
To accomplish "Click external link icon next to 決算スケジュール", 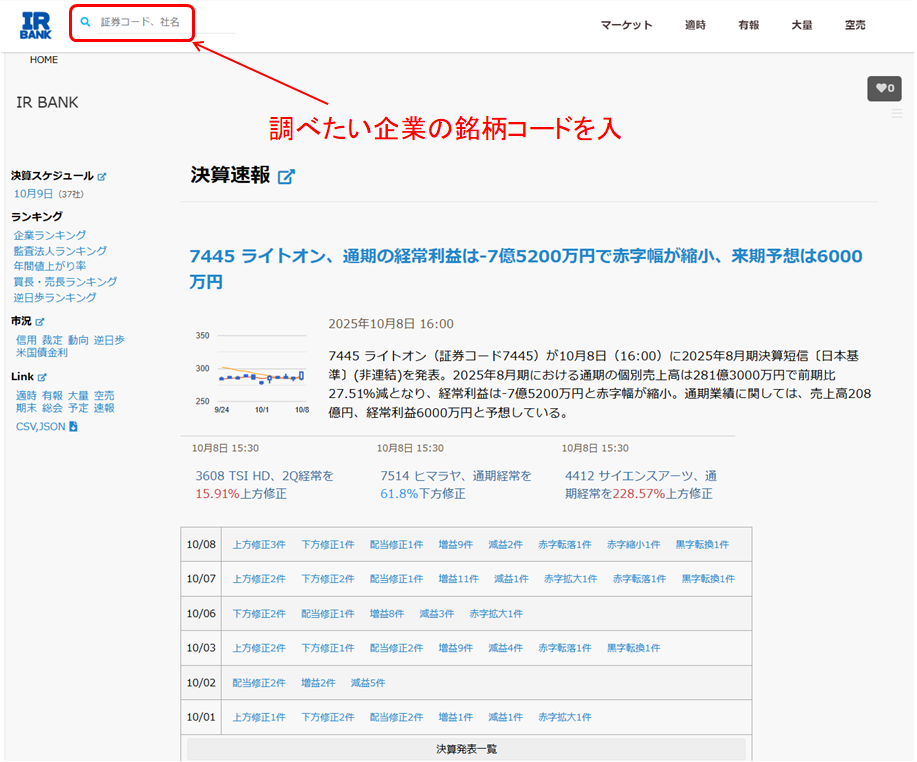I will [x=102, y=177].
